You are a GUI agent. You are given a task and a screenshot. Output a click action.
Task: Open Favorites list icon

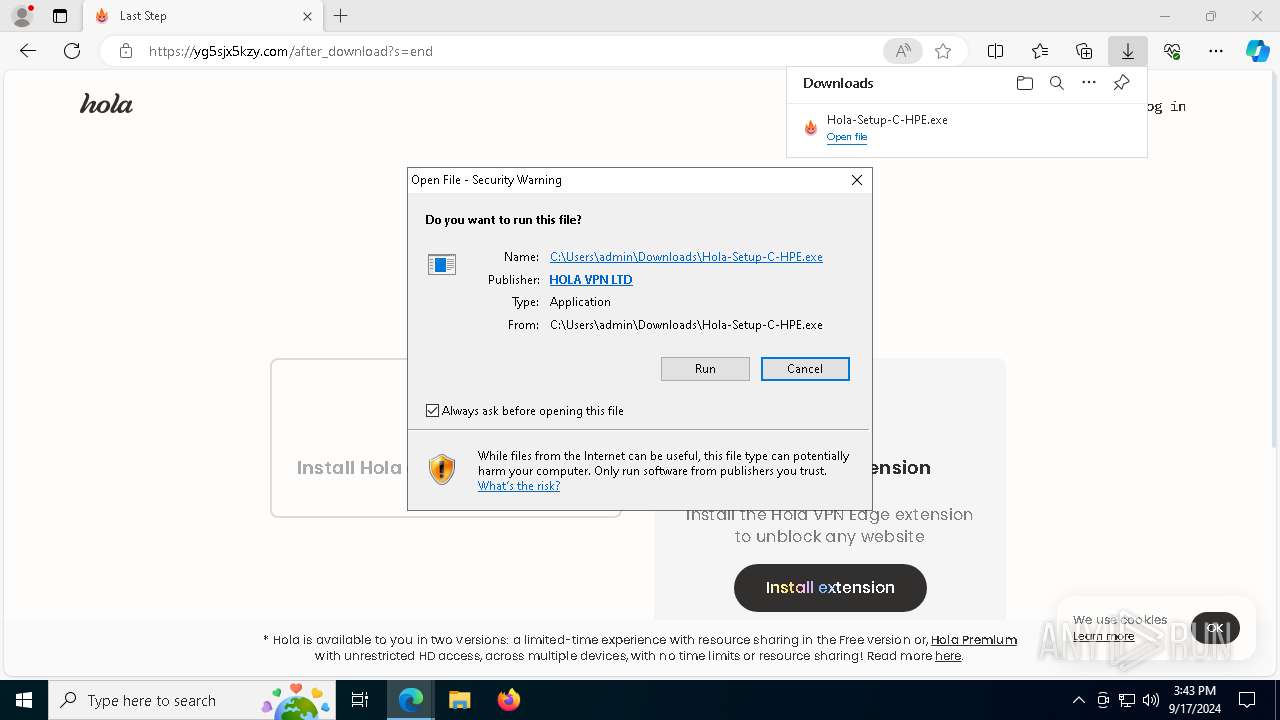[x=1040, y=51]
